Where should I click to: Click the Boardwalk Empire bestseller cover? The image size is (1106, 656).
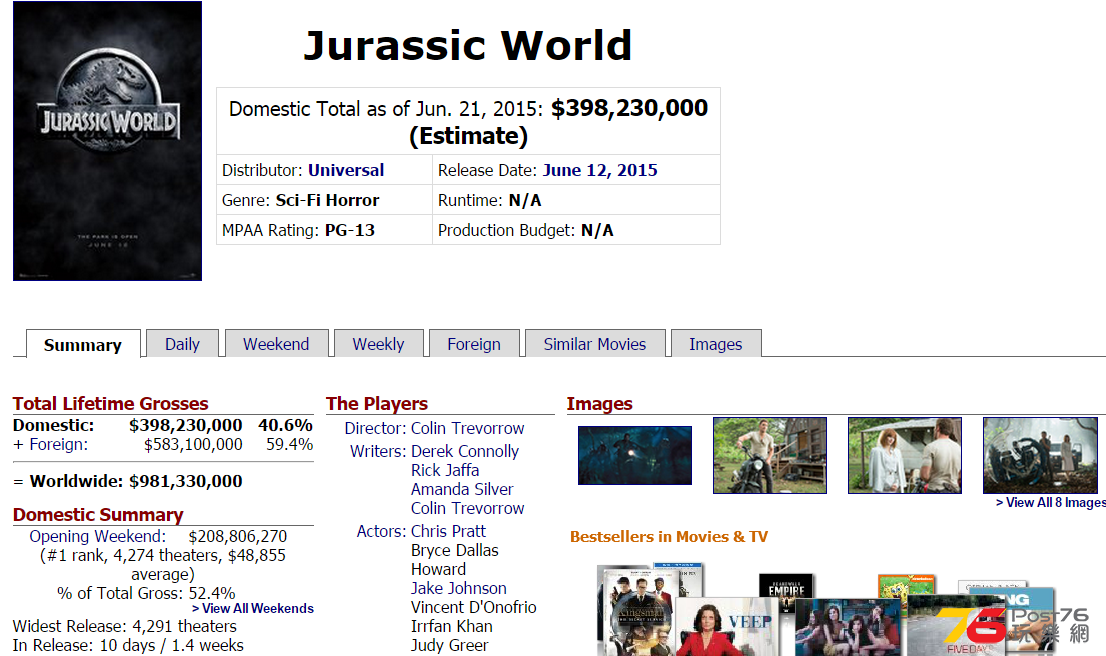786,586
